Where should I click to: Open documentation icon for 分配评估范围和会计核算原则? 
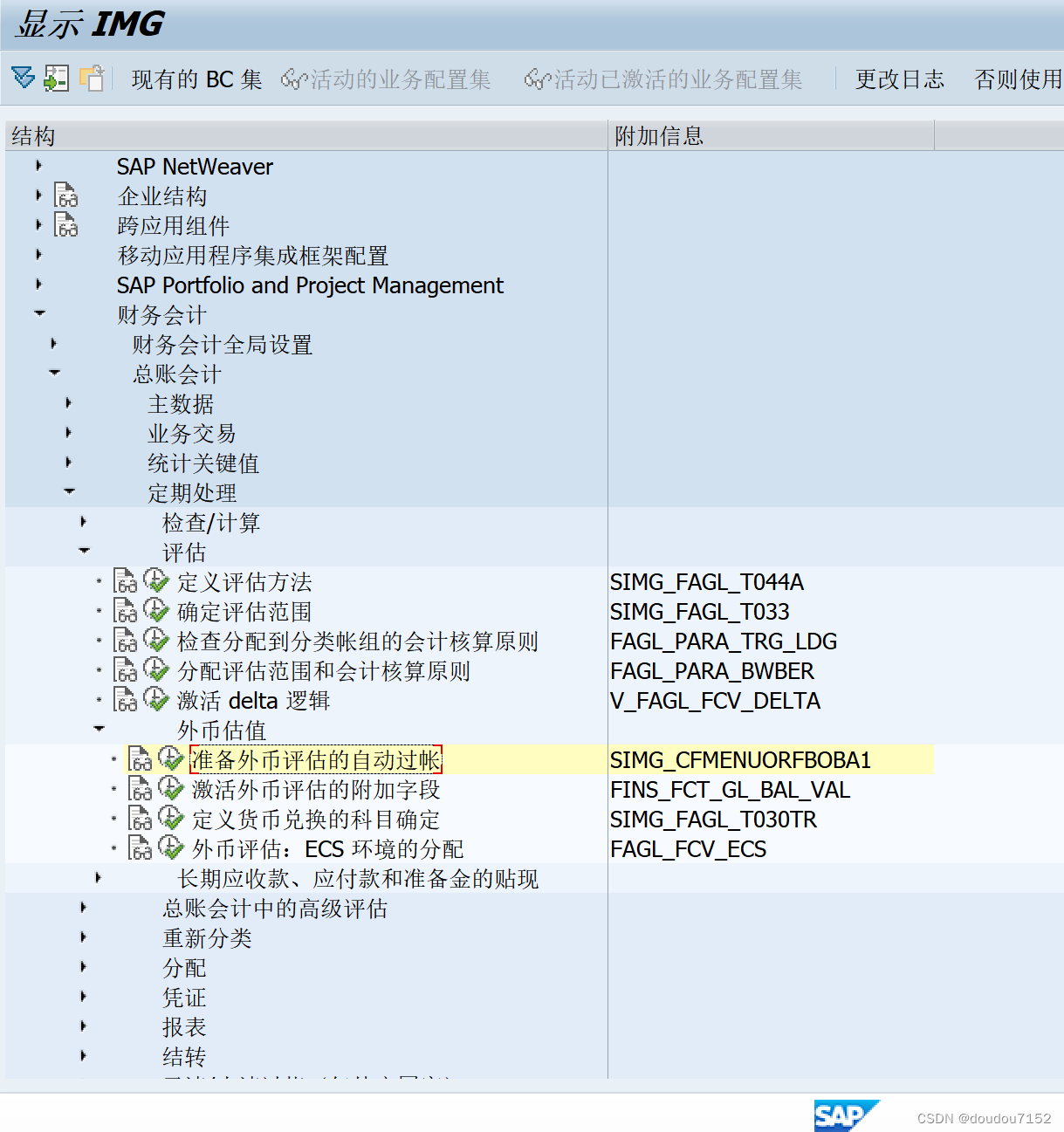(126, 670)
